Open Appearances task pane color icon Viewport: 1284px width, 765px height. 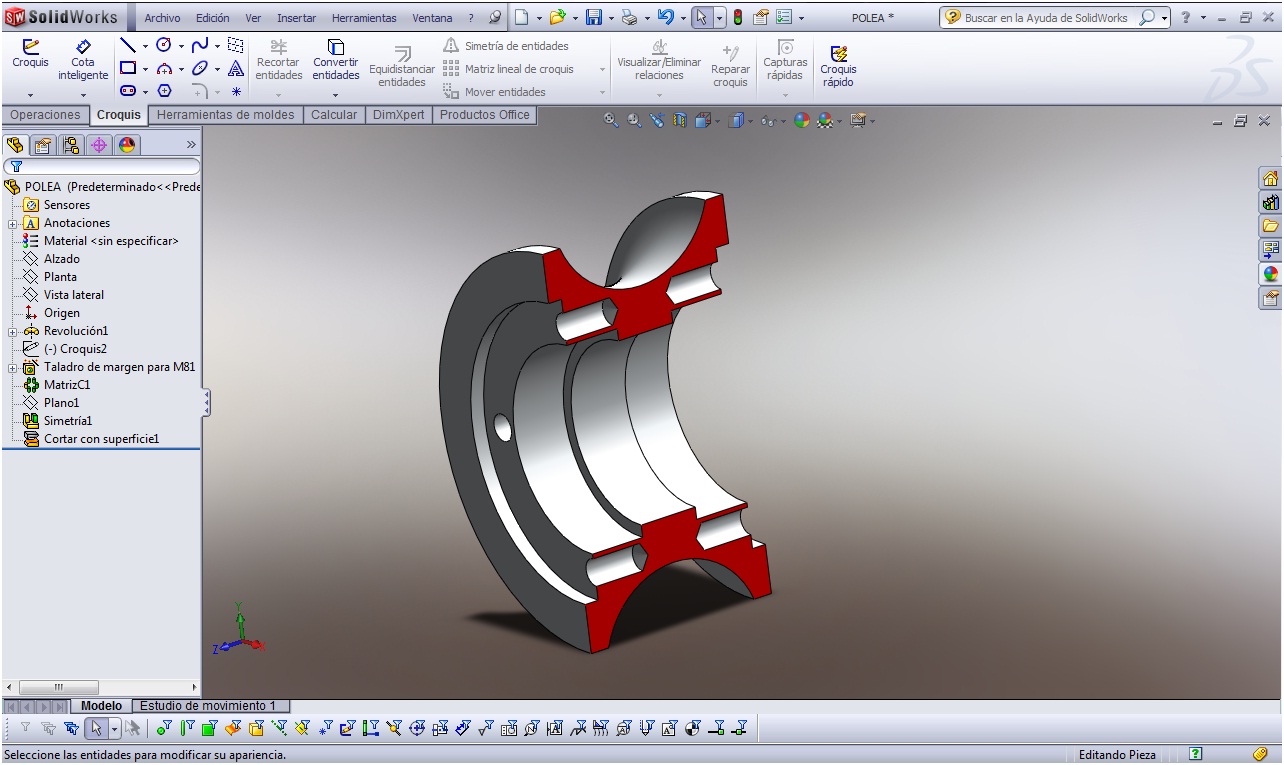[1270, 274]
